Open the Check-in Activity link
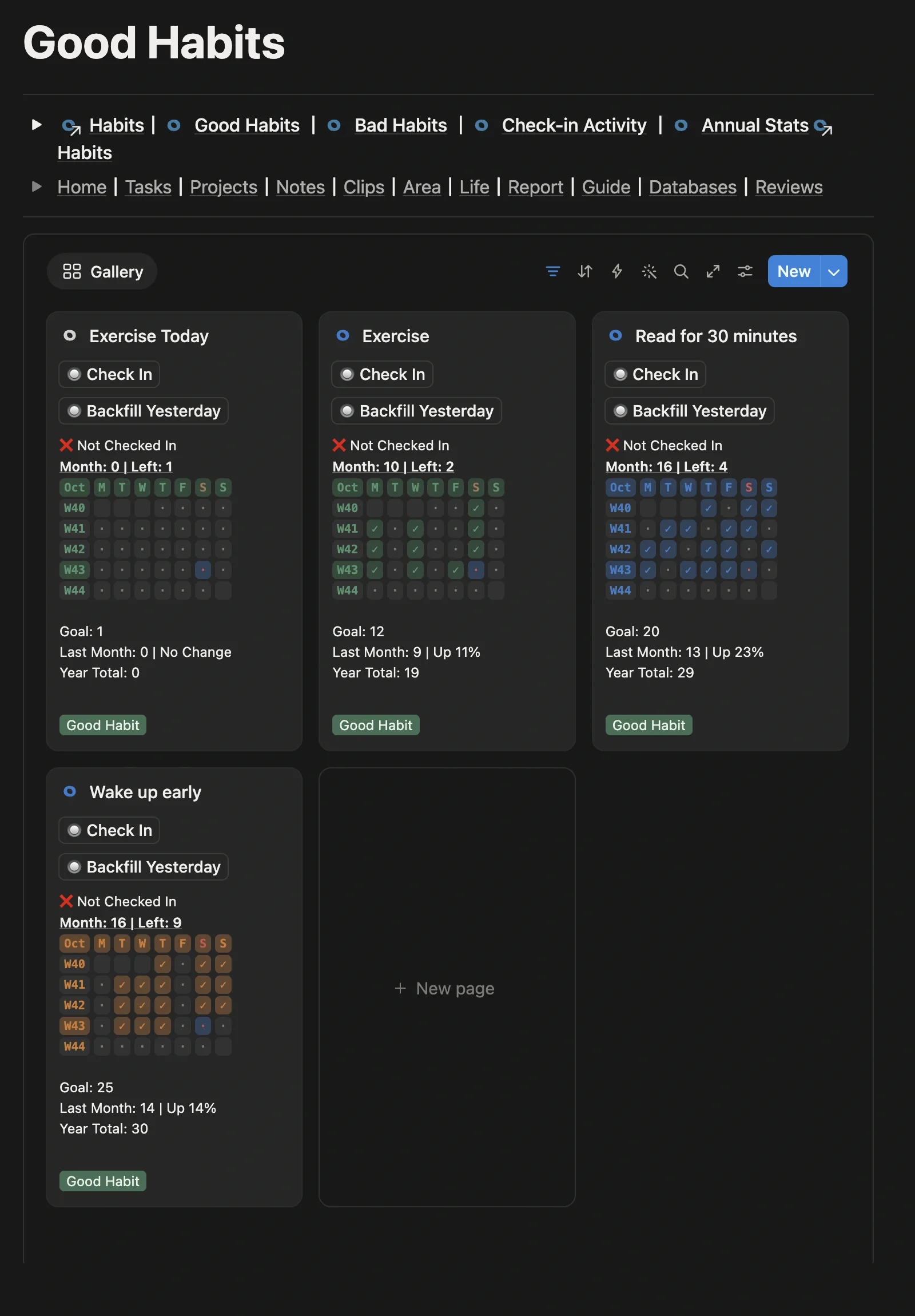This screenshot has width=915, height=1316. 574,125
